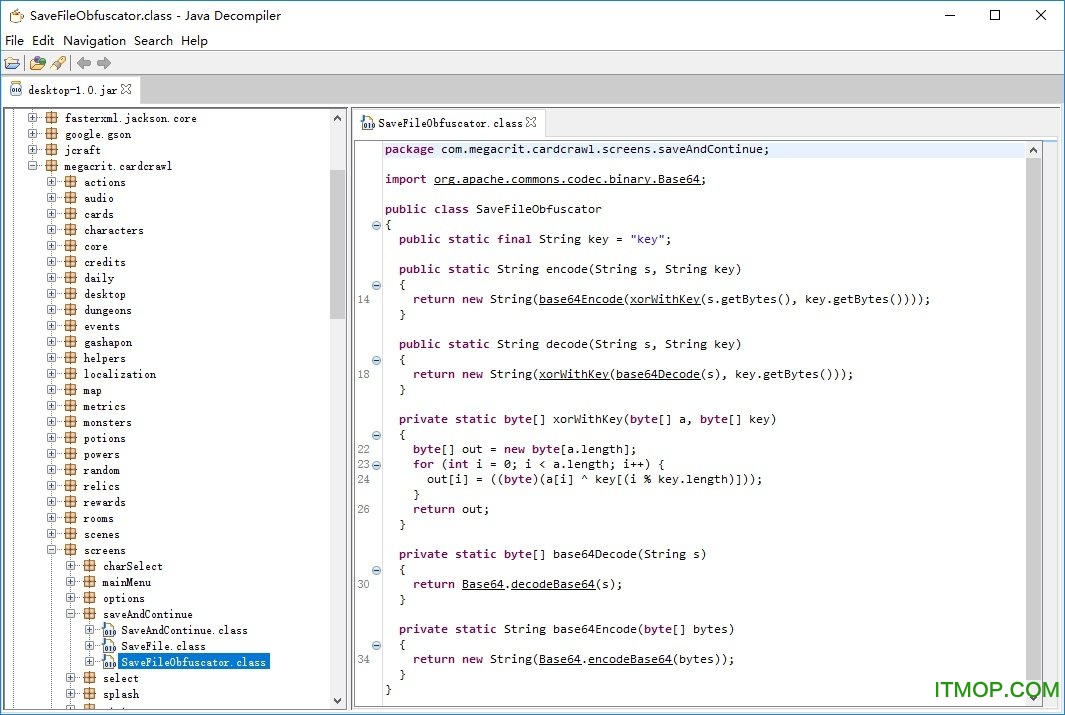The height and width of the screenshot is (715, 1065).
Task: Click the tree panel scroll down arrow
Action: [x=338, y=700]
